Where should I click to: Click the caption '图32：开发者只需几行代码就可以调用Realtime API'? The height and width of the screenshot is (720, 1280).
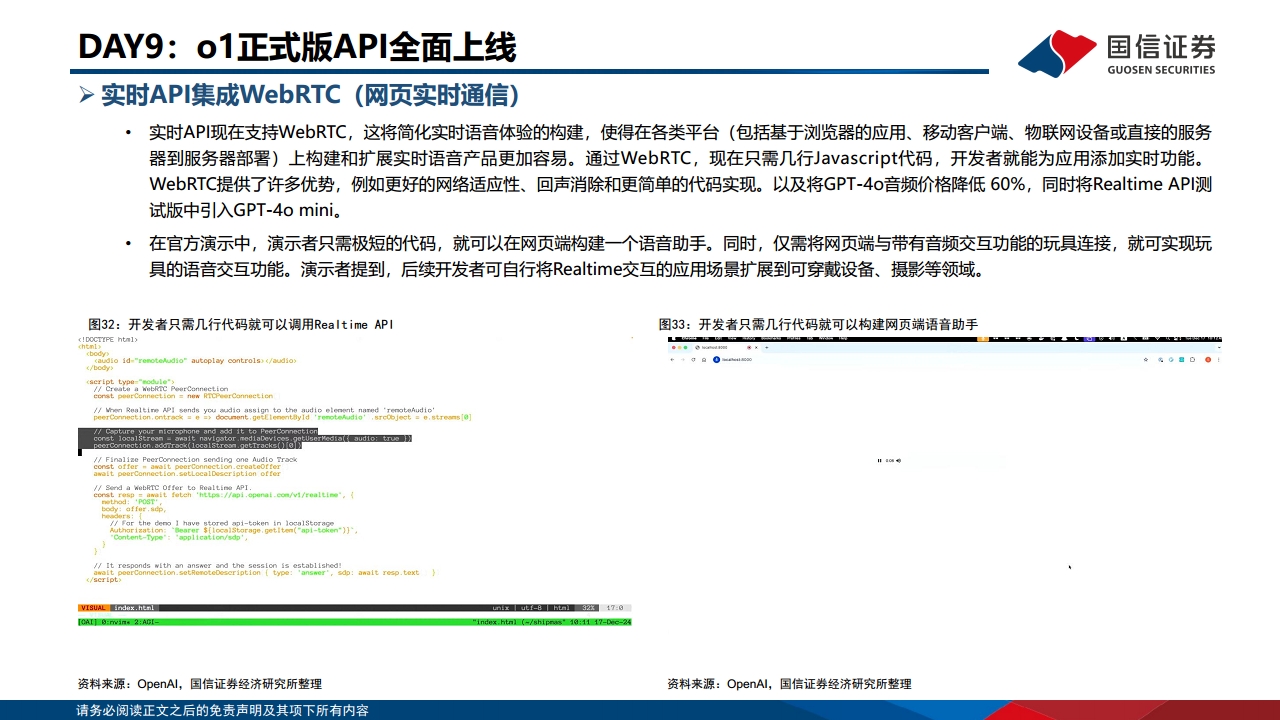point(241,325)
